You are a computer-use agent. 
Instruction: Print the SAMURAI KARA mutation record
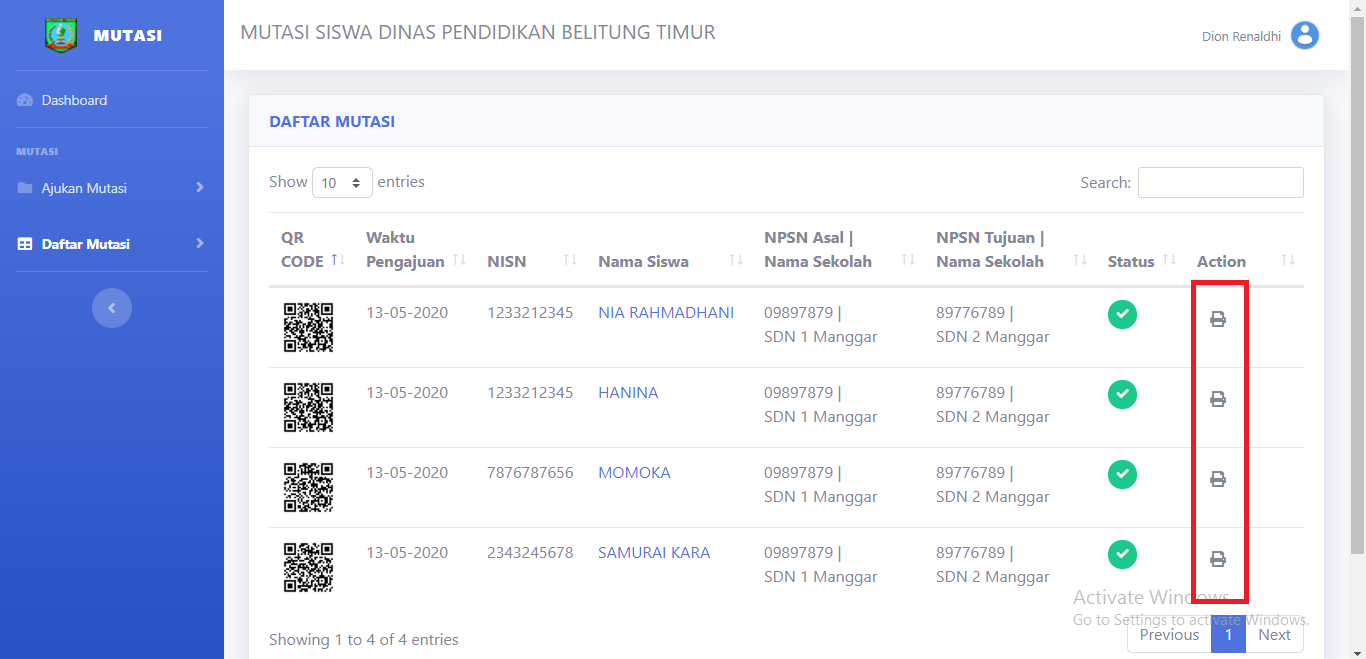click(1217, 559)
